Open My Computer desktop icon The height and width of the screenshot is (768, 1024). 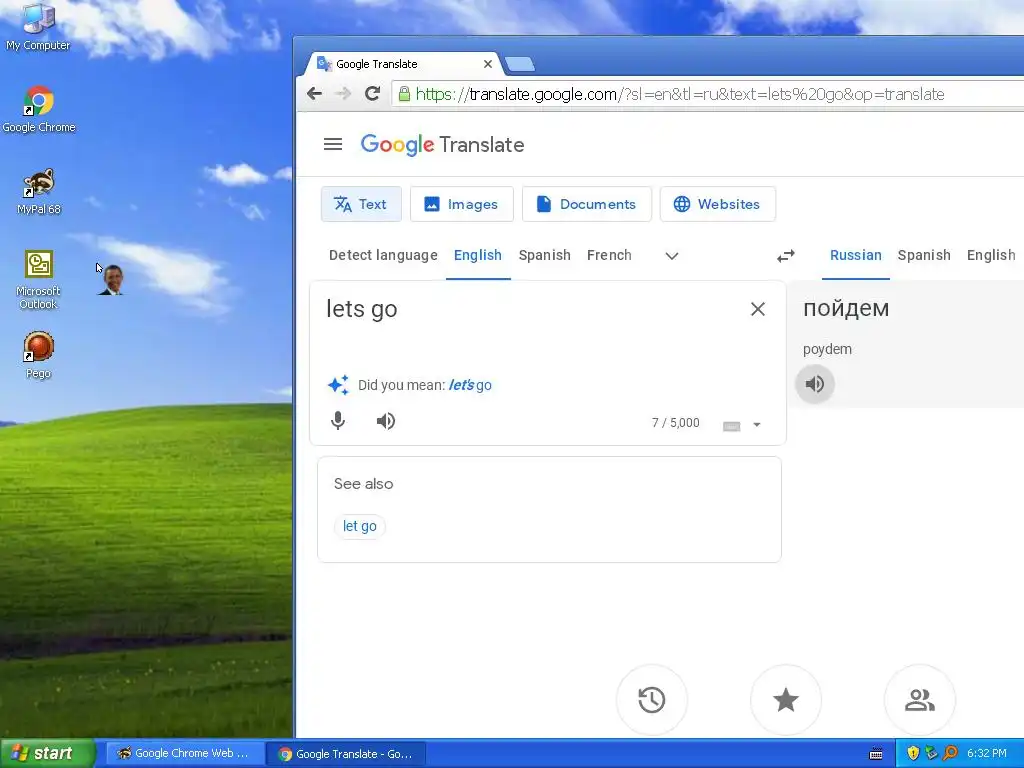click(38, 26)
